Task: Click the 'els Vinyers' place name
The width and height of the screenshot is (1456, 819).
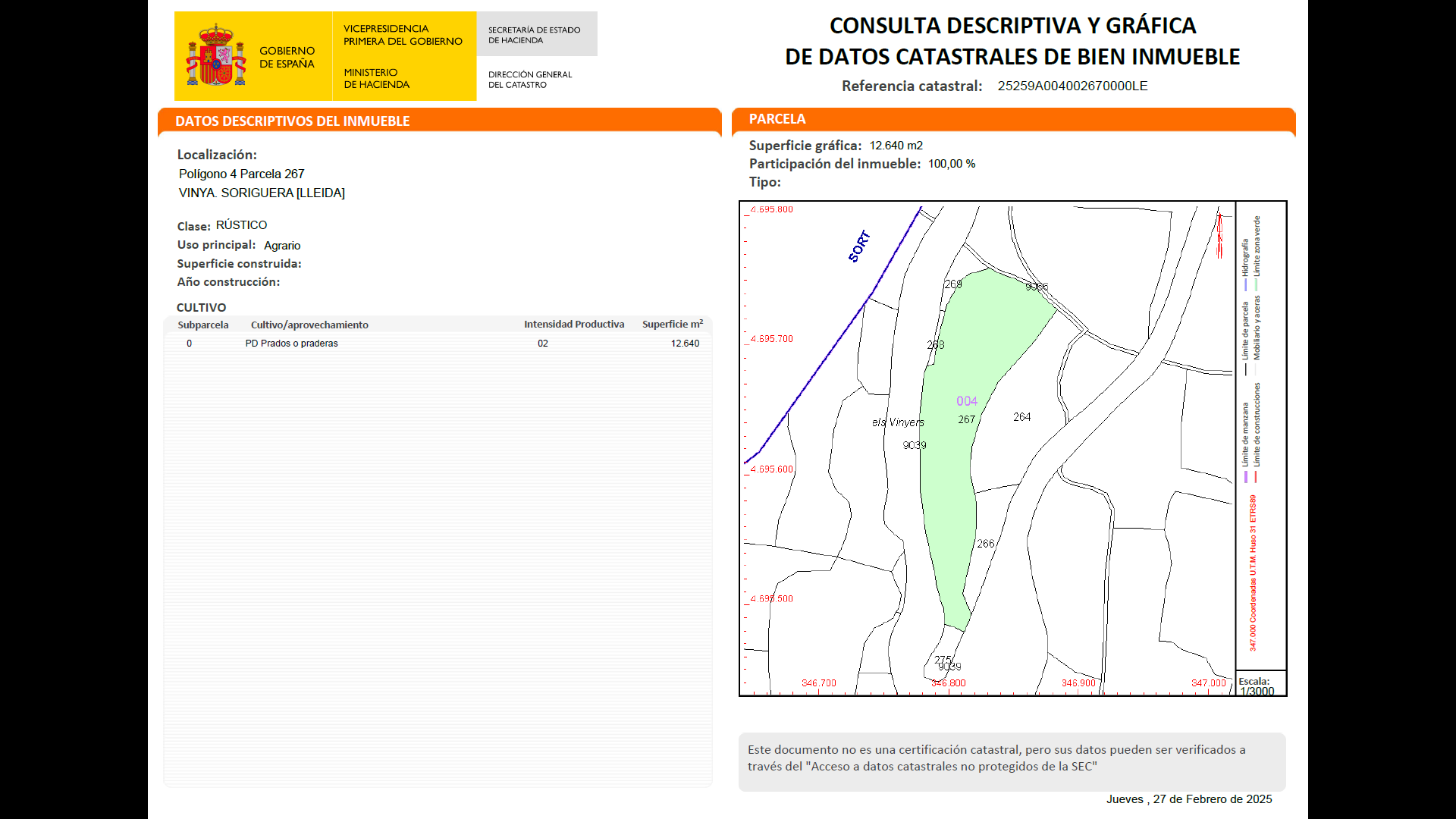Action: [x=898, y=422]
